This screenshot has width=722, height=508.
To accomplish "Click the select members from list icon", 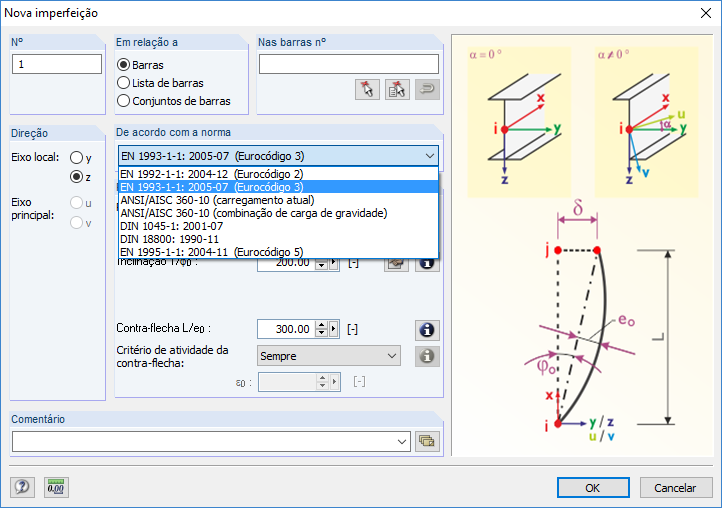I will [397, 89].
